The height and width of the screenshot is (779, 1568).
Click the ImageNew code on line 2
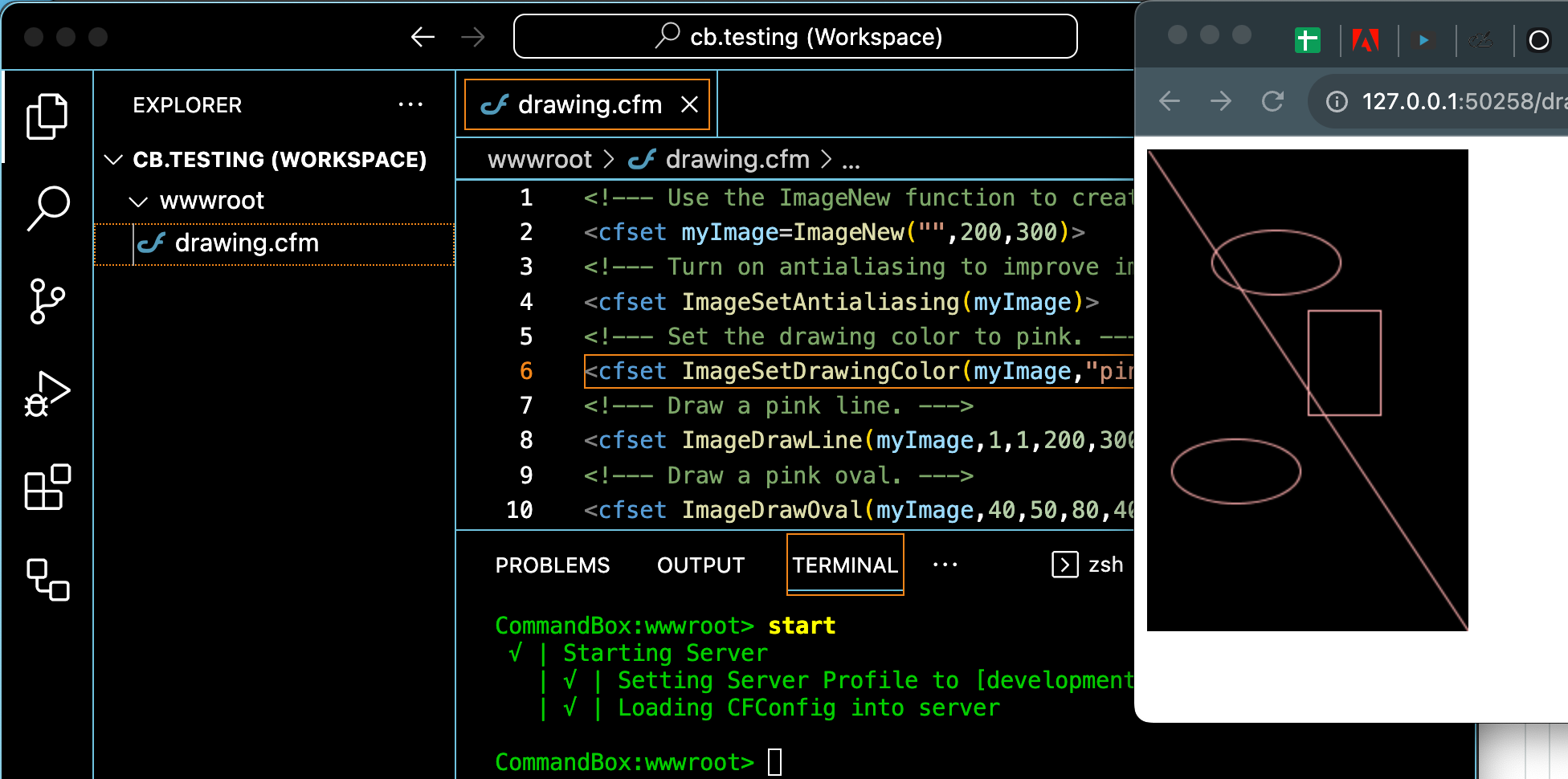coord(834,232)
